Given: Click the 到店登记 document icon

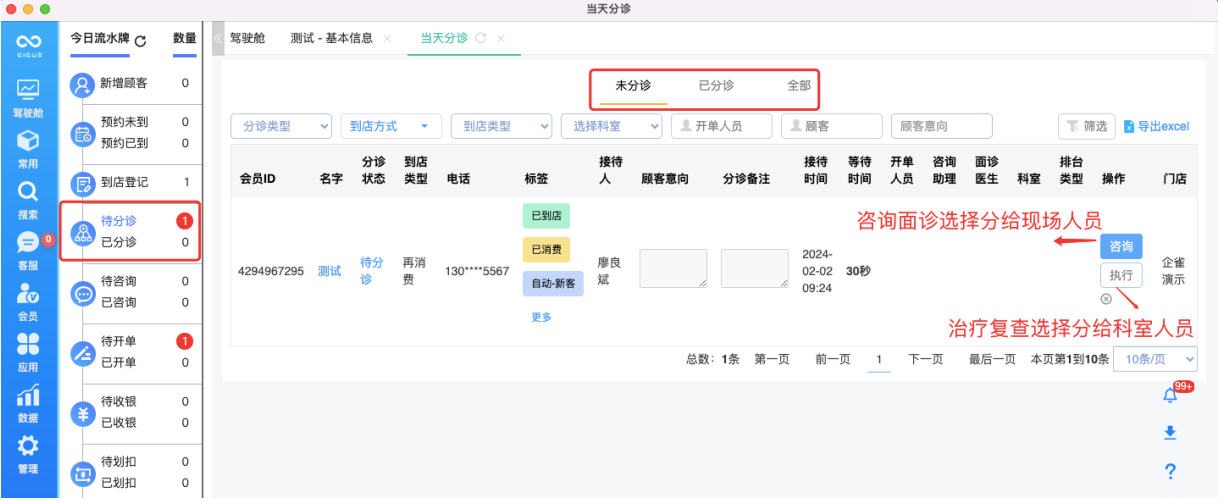Looking at the screenshot, I should coord(82,184).
